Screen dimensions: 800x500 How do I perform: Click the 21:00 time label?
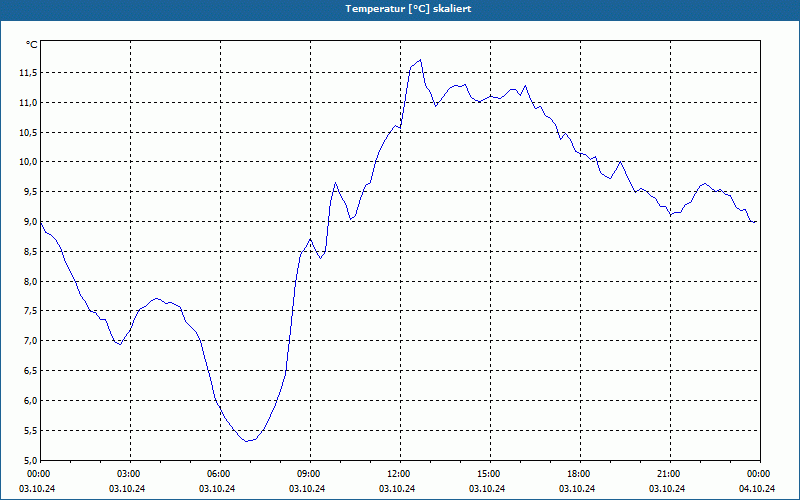tap(668, 474)
